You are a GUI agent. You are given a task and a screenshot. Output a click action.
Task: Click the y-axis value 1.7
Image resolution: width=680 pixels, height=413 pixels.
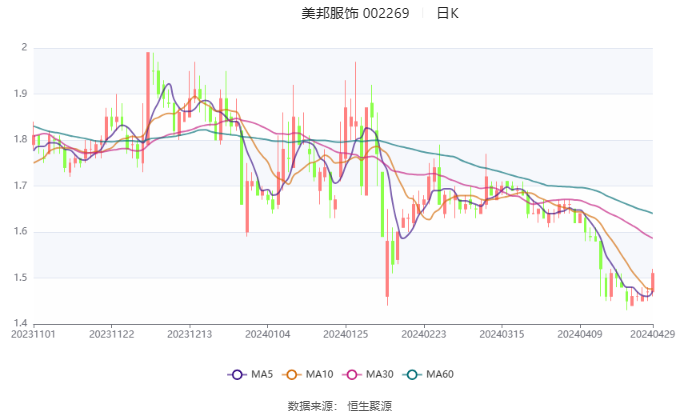(20, 186)
